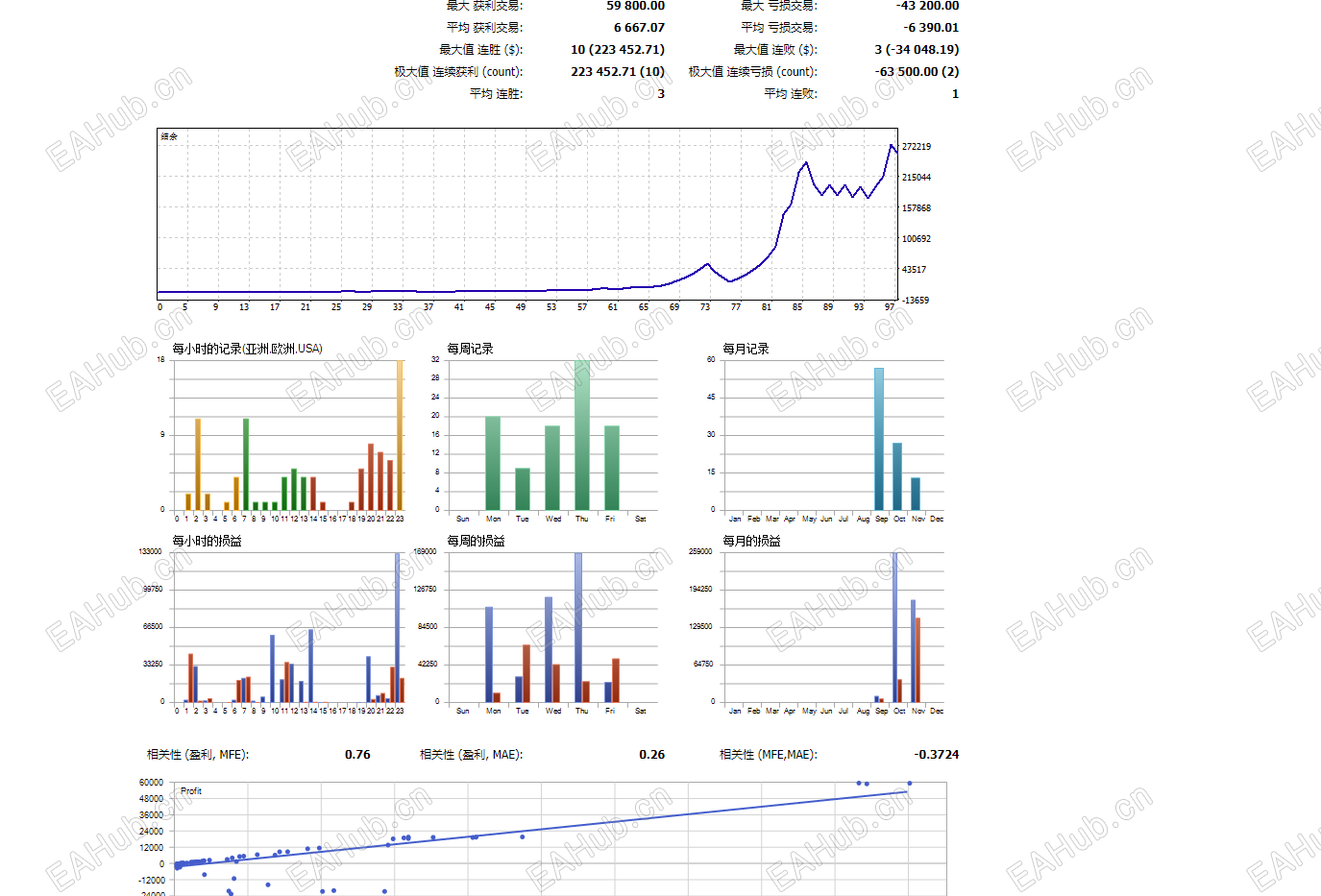Click the "-13659" axis value on the balance chart
Screen dimensions: 1321x896
pyautogui.click(x=916, y=301)
